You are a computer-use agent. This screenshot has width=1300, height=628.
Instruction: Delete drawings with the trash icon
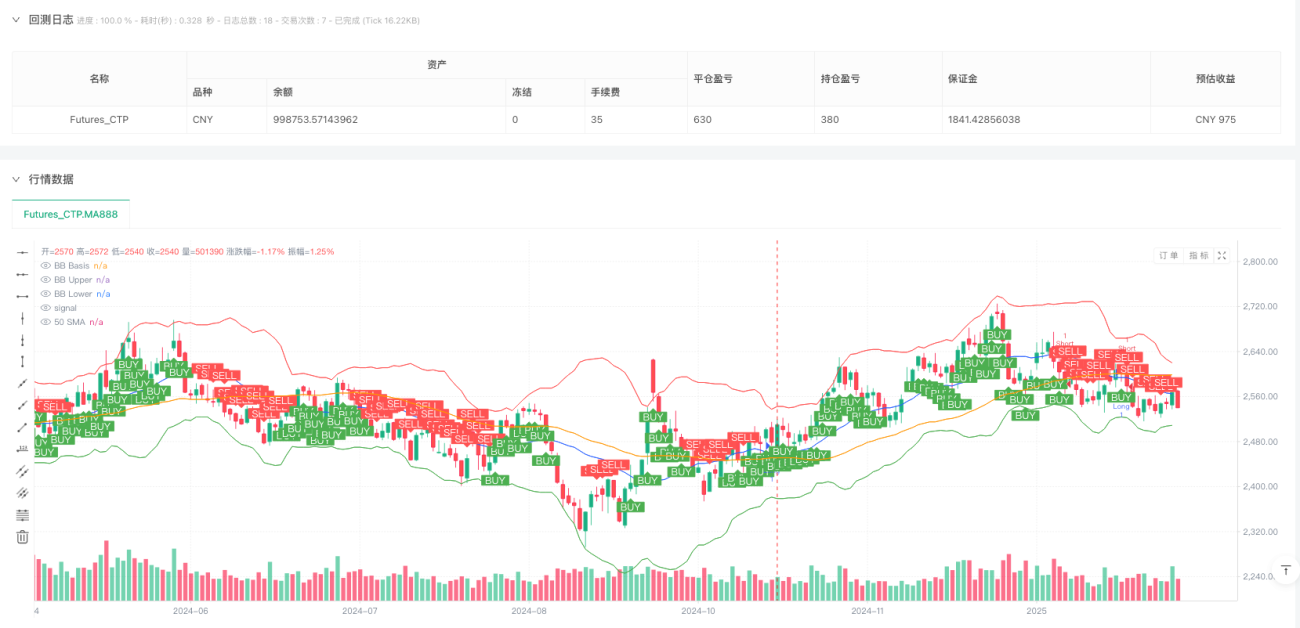[22, 537]
